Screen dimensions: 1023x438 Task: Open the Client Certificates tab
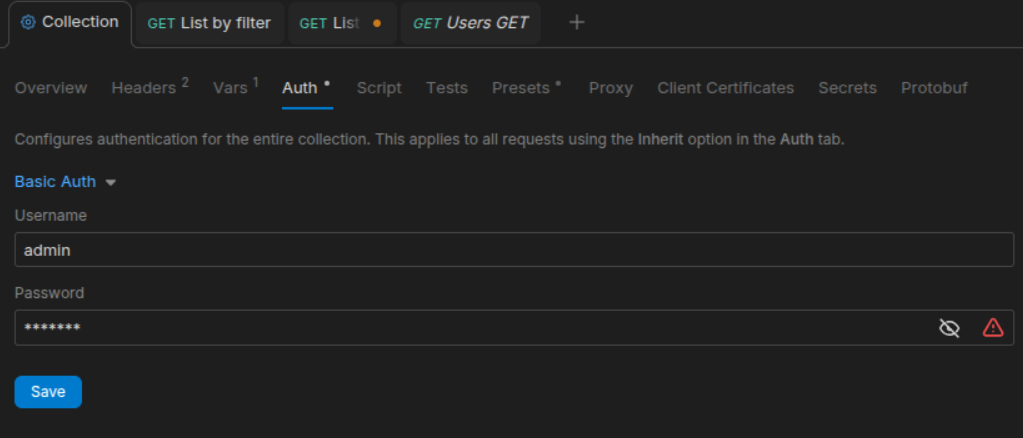coord(725,88)
